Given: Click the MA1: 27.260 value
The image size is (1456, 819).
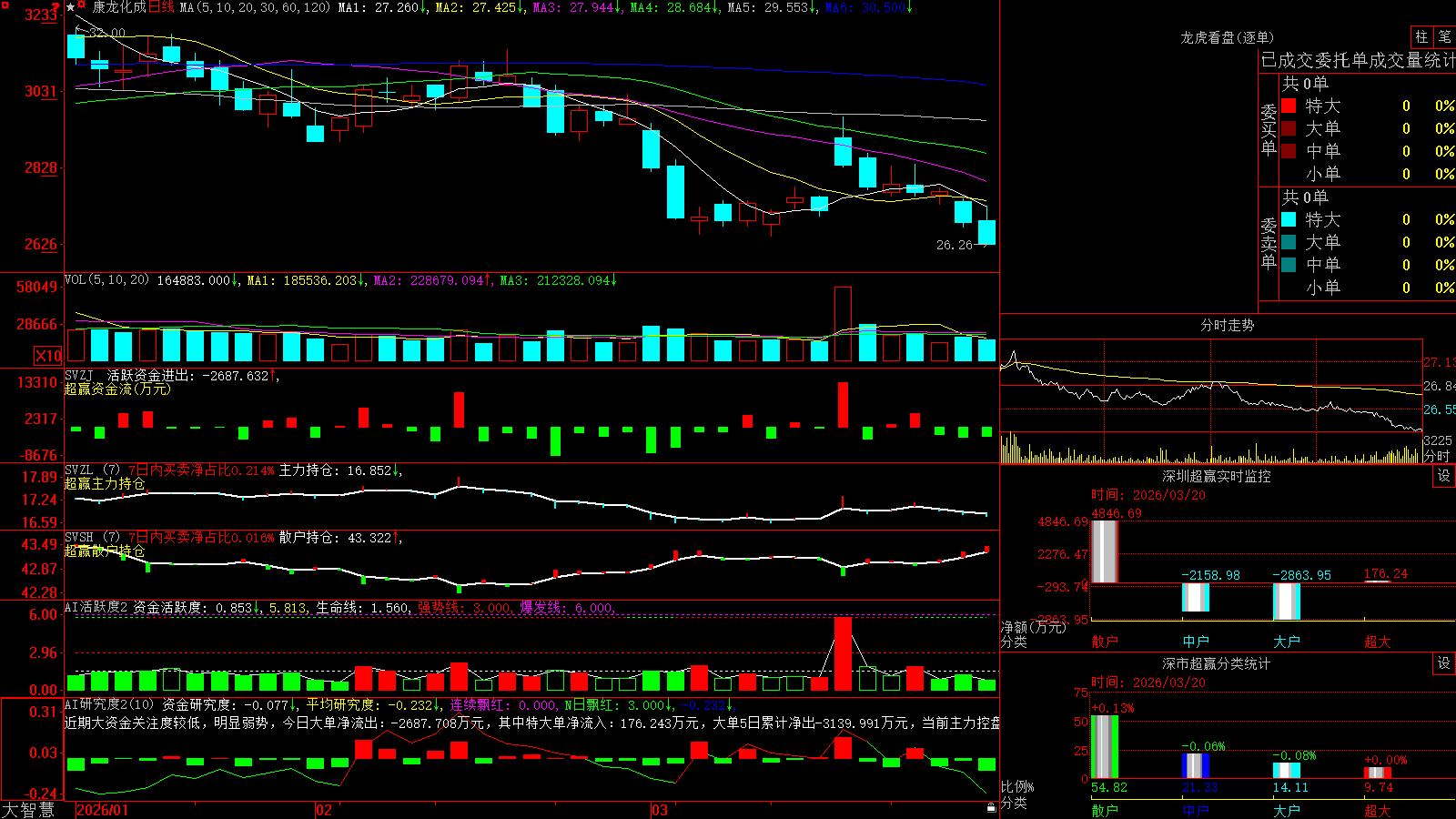Looking at the screenshot, I should pos(382,7).
